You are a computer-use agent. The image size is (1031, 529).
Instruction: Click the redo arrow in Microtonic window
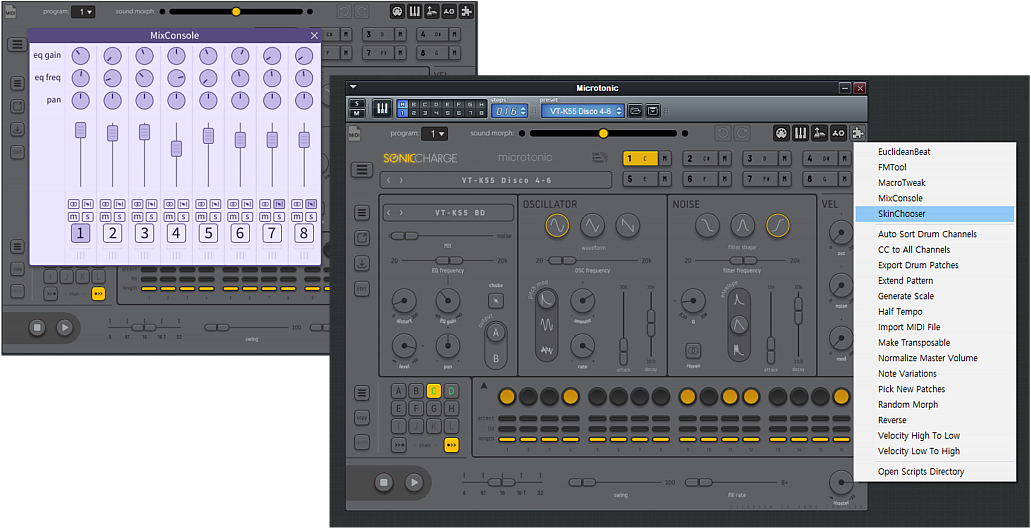pyautogui.click(x=741, y=133)
